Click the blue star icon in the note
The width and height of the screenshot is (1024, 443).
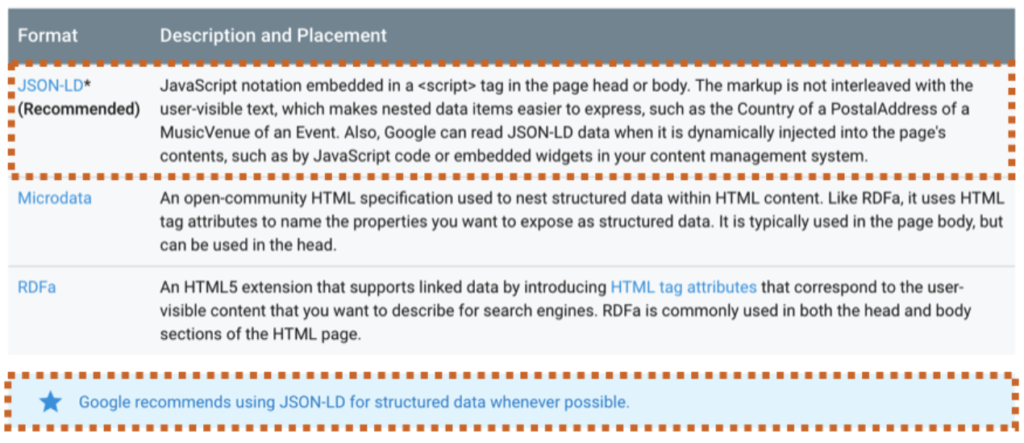pos(50,402)
